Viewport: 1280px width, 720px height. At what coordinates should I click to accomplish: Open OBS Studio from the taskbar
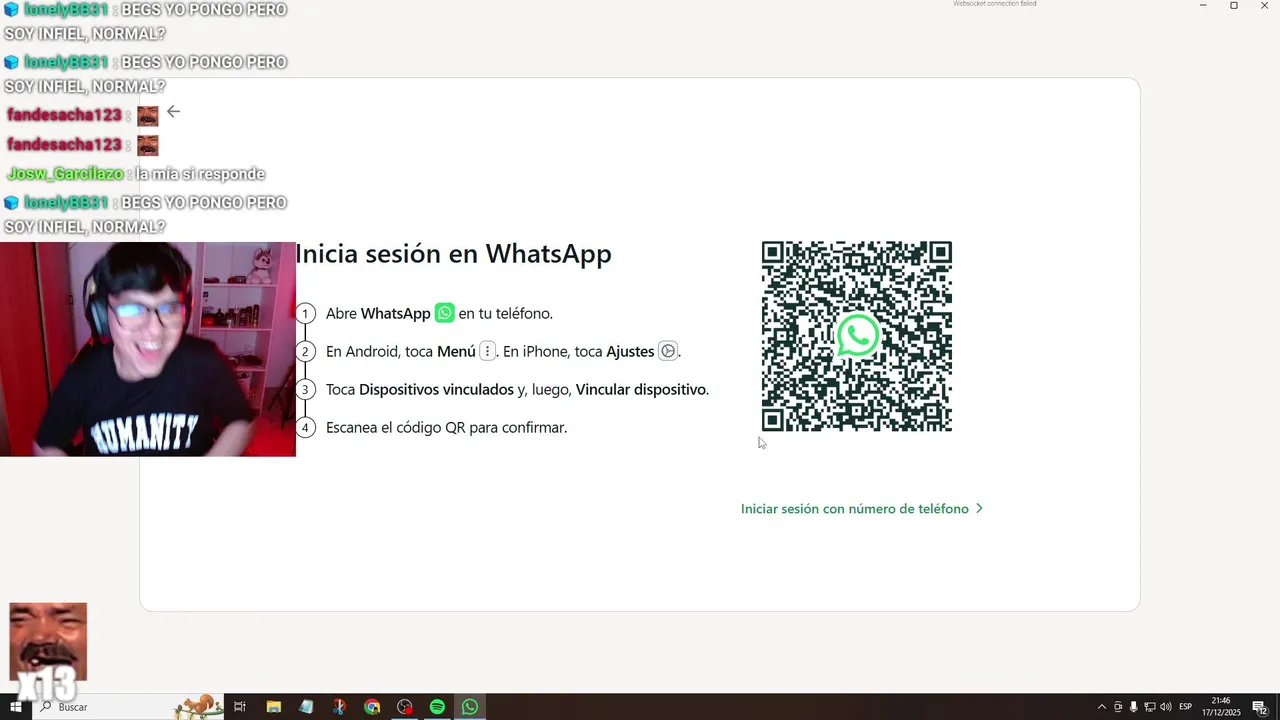pyautogui.click(x=405, y=707)
